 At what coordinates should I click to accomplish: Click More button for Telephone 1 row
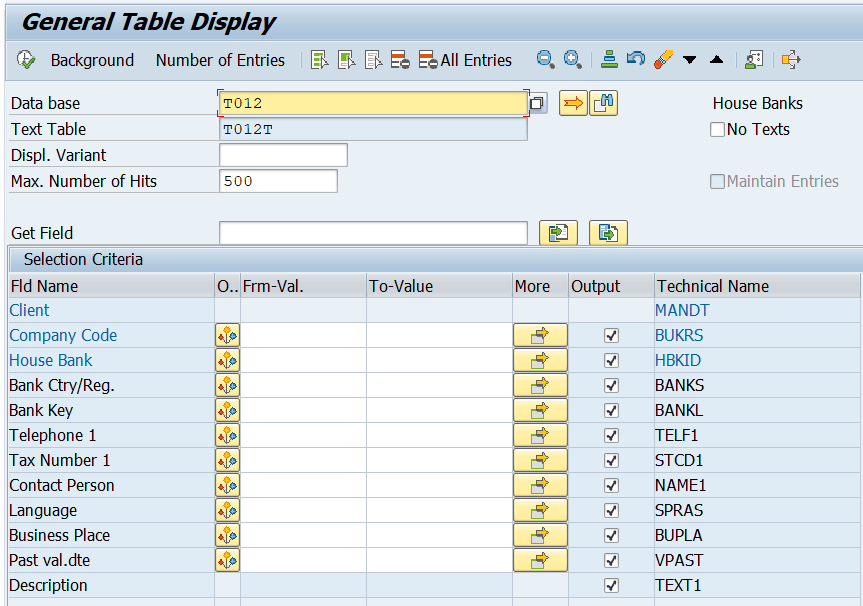(x=540, y=435)
